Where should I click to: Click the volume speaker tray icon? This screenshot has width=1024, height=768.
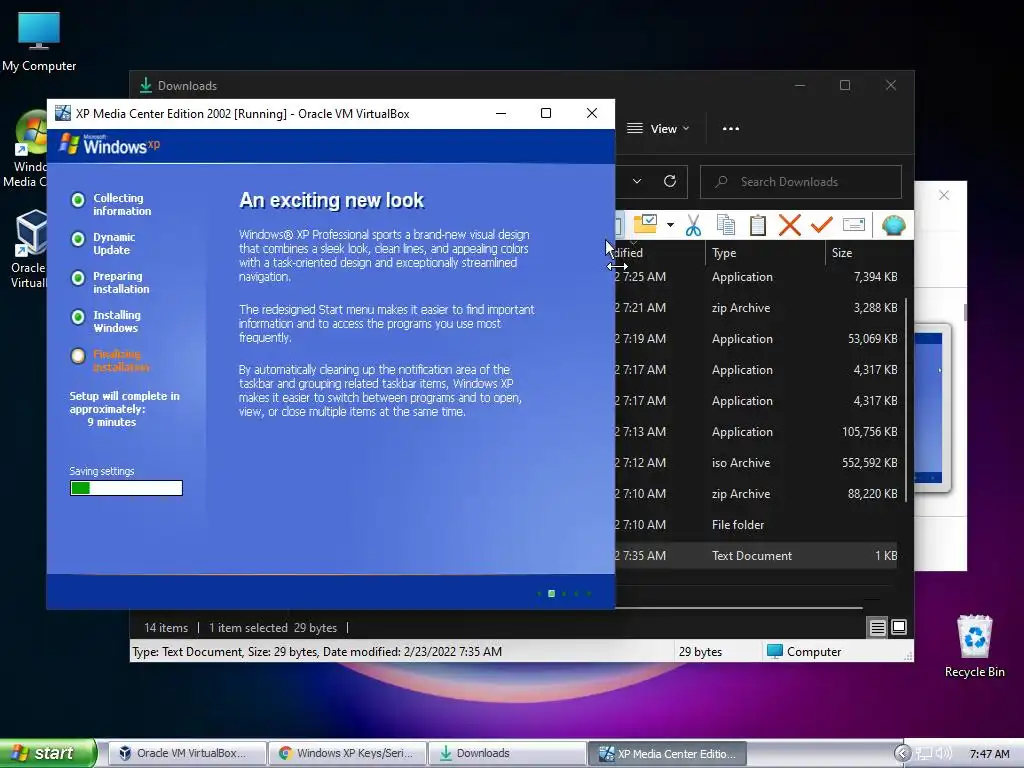(944, 754)
